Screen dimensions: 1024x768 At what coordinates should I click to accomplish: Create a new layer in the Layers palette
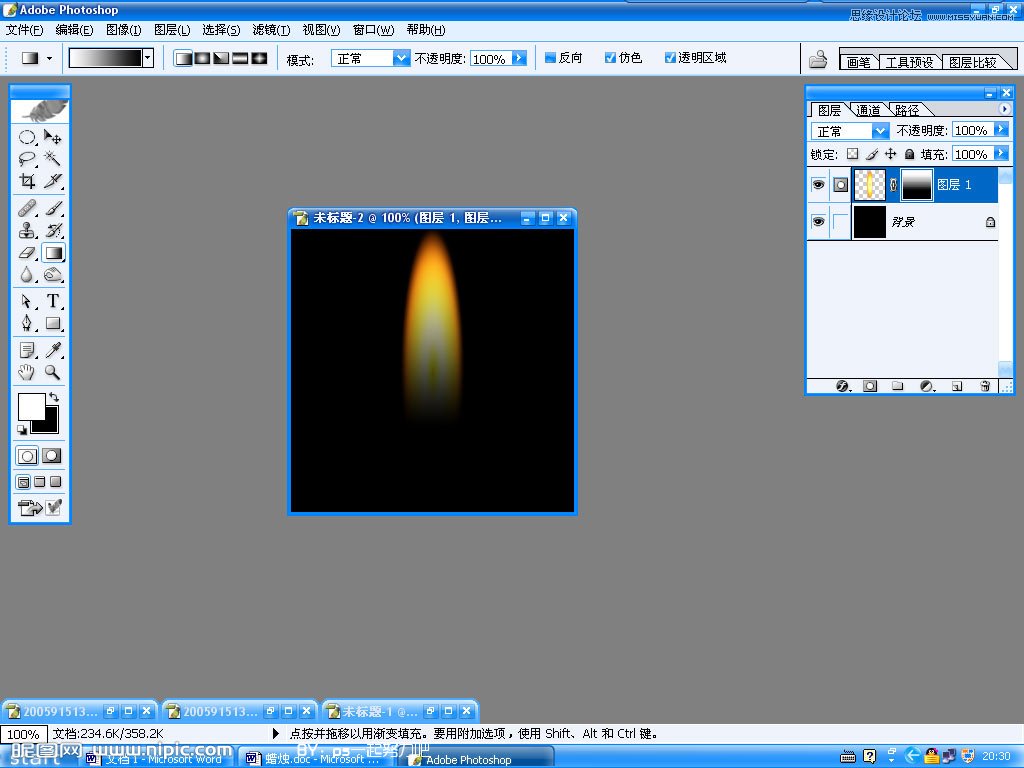tap(956, 386)
